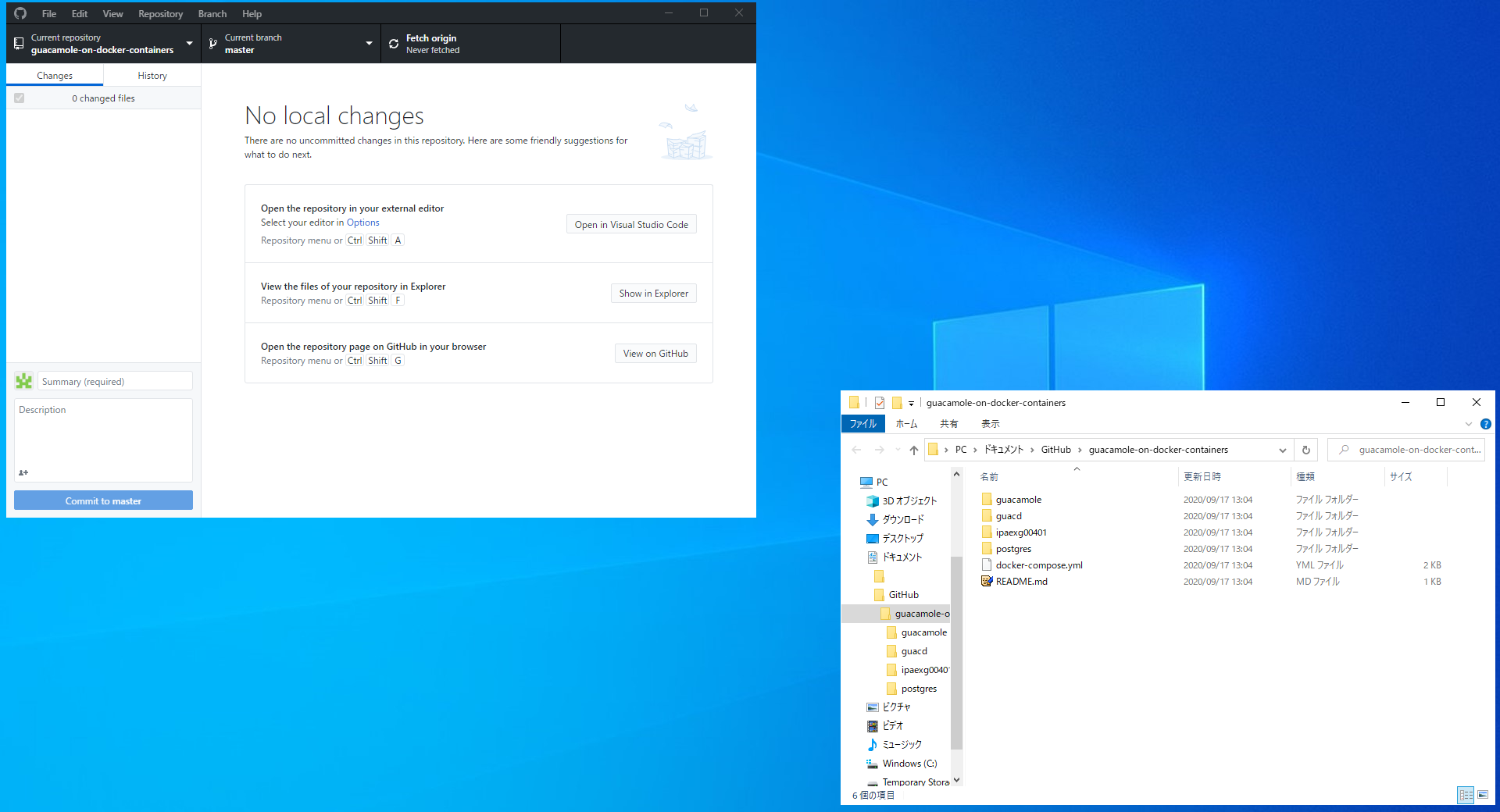Select the postgres folder in the file list
Screen dimensions: 1500x812
[1013, 549]
